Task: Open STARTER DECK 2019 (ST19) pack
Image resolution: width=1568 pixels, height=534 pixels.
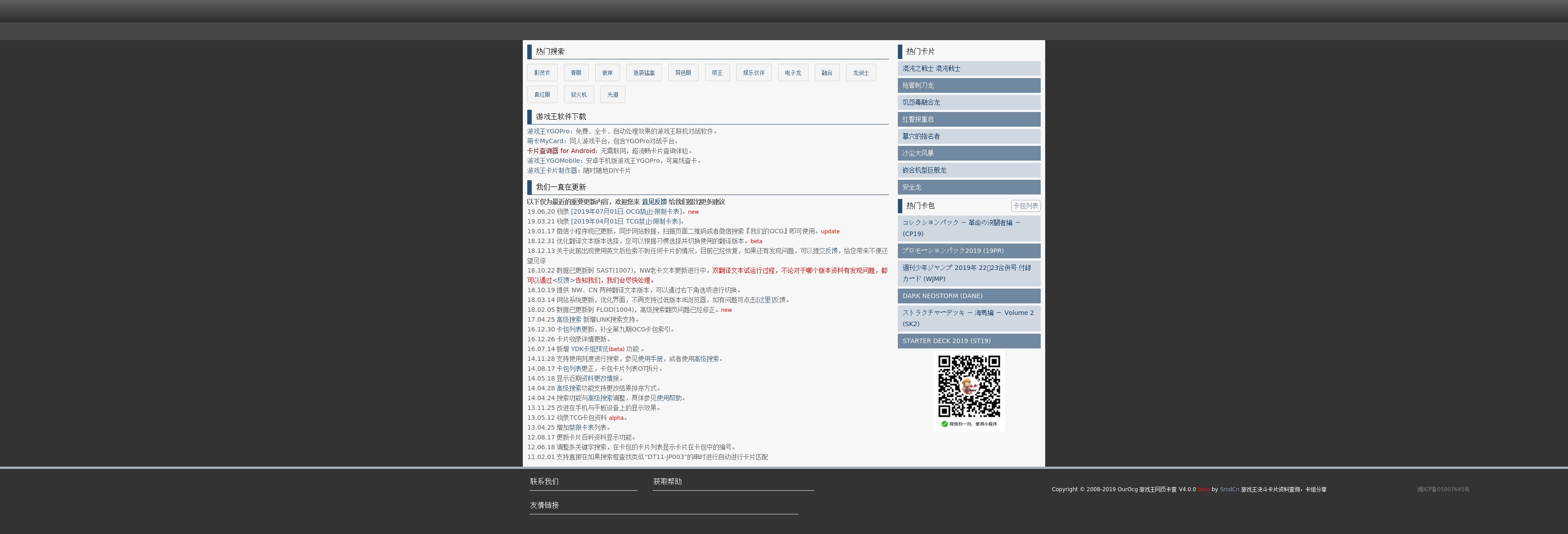Action: (x=968, y=341)
